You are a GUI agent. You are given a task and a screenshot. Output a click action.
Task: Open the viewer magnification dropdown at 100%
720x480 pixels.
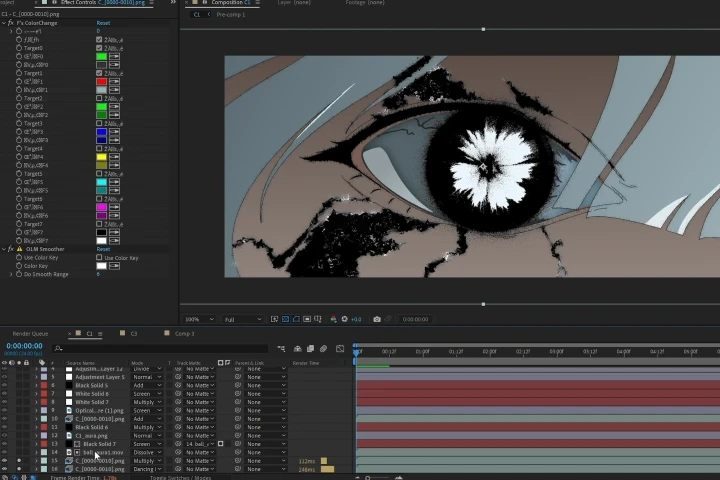coord(199,319)
